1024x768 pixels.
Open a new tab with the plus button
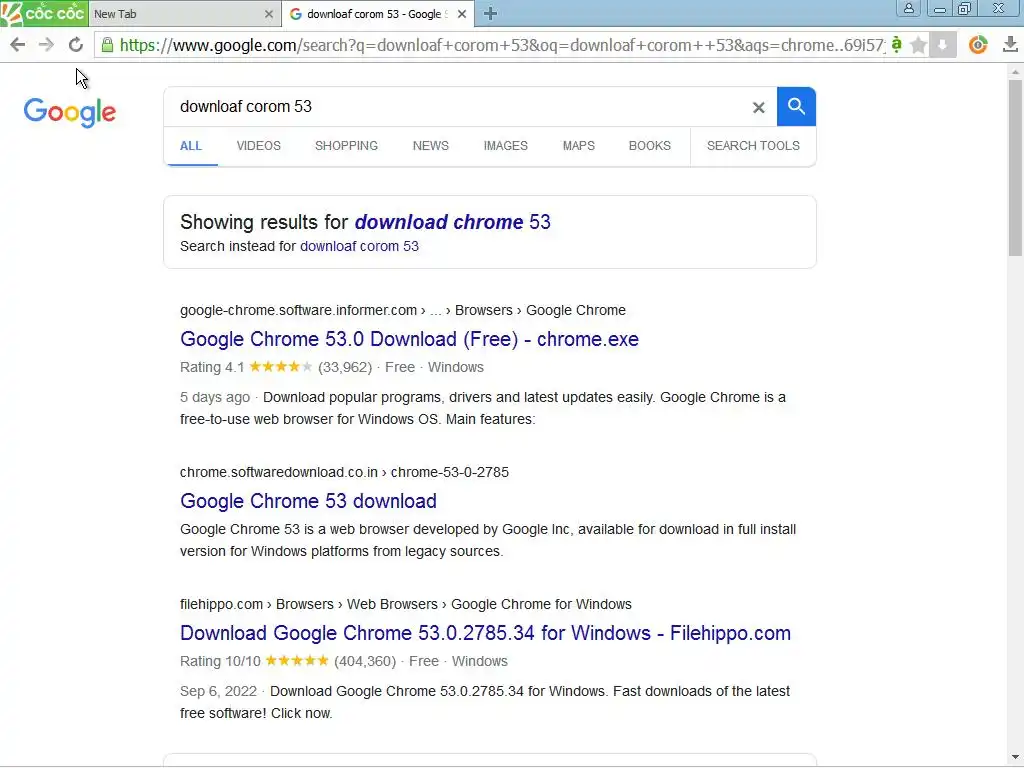pos(490,13)
